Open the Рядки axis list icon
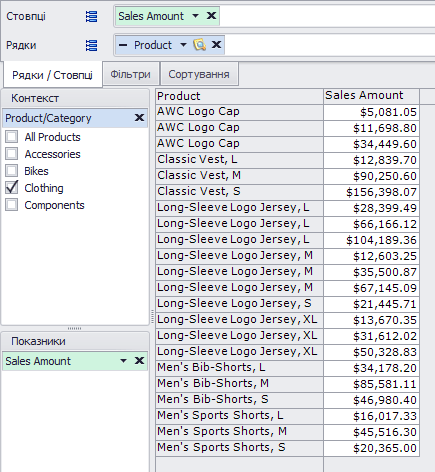 [x=91, y=45]
